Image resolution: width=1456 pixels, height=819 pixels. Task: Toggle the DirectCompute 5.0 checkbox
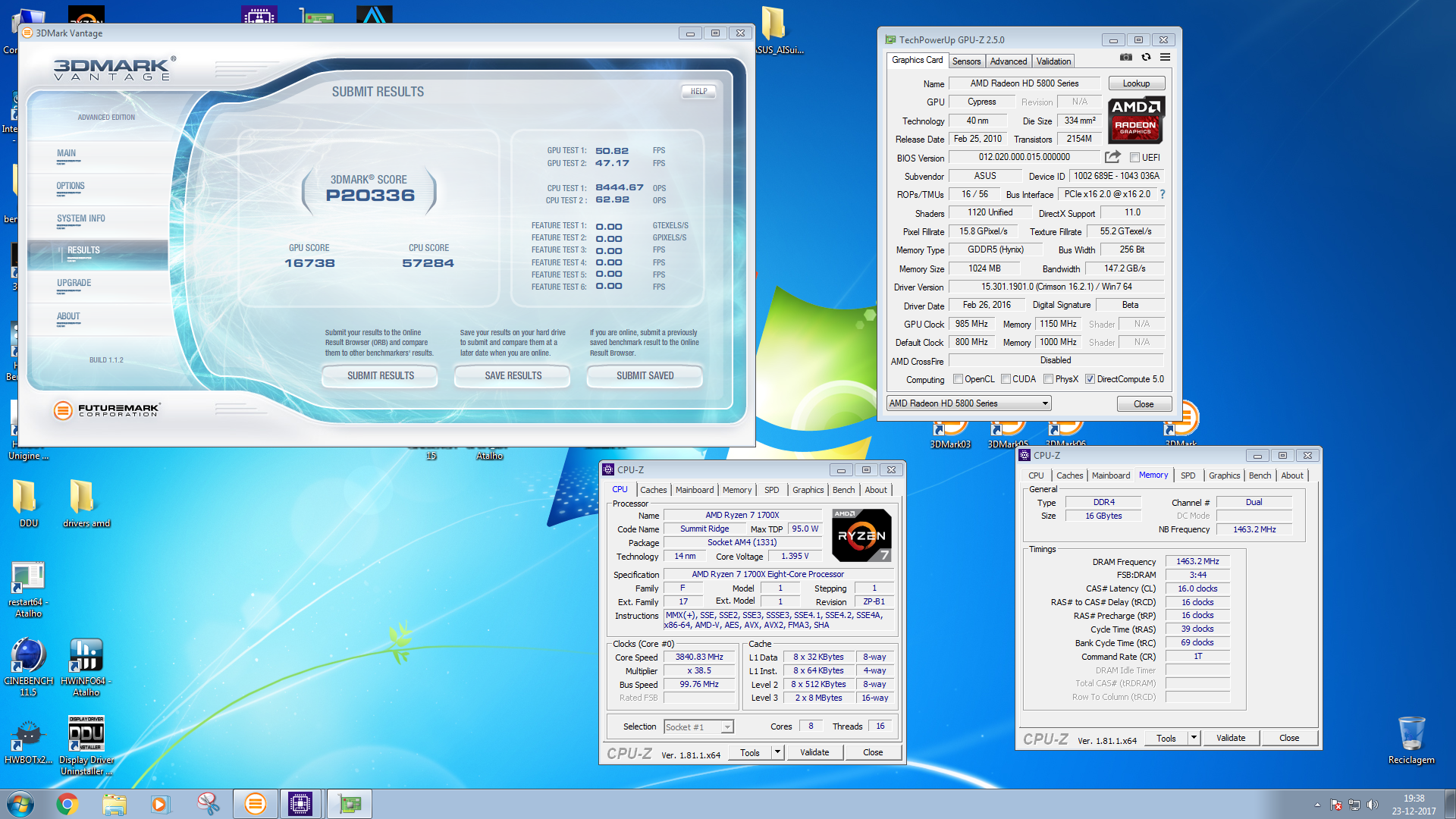[x=1090, y=379]
